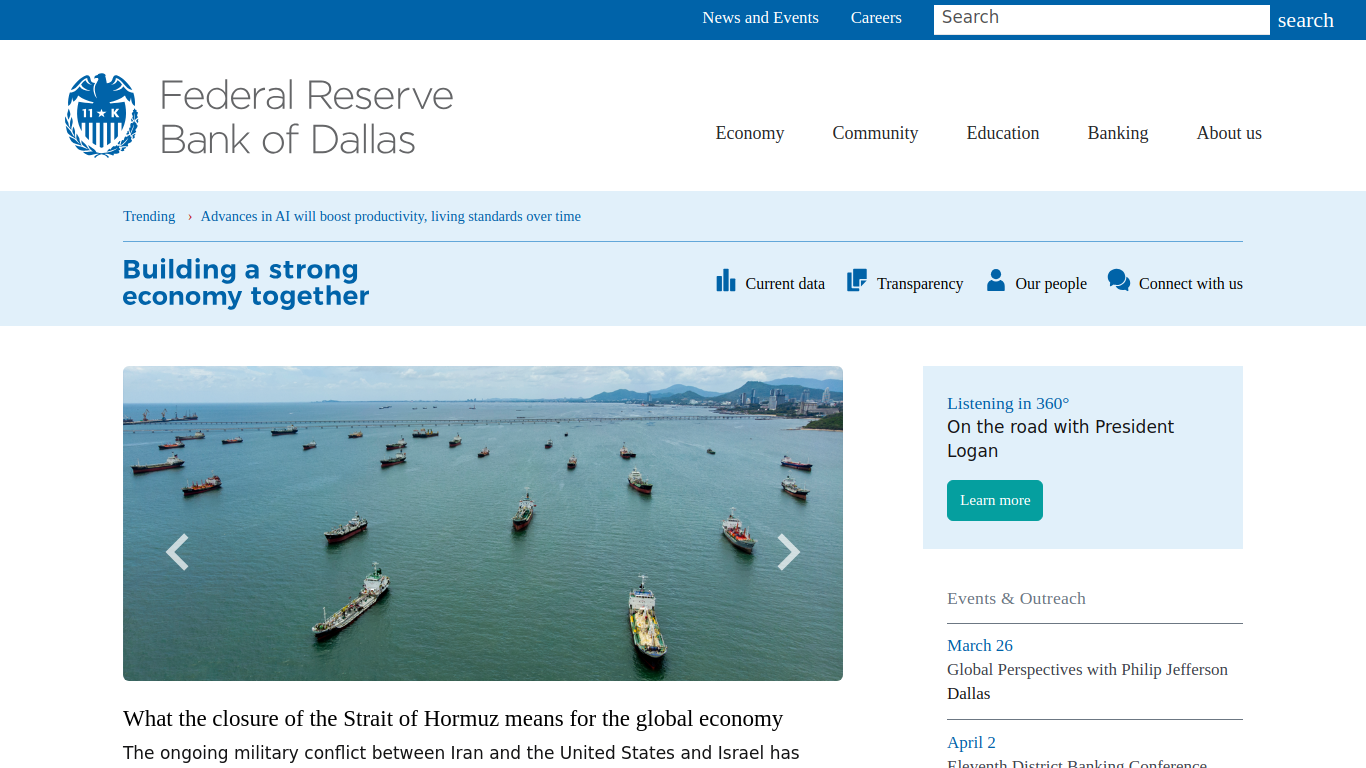This screenshot has width=1366, height=768.
Task: Click the Learn more button
Action: coord(995,500)
